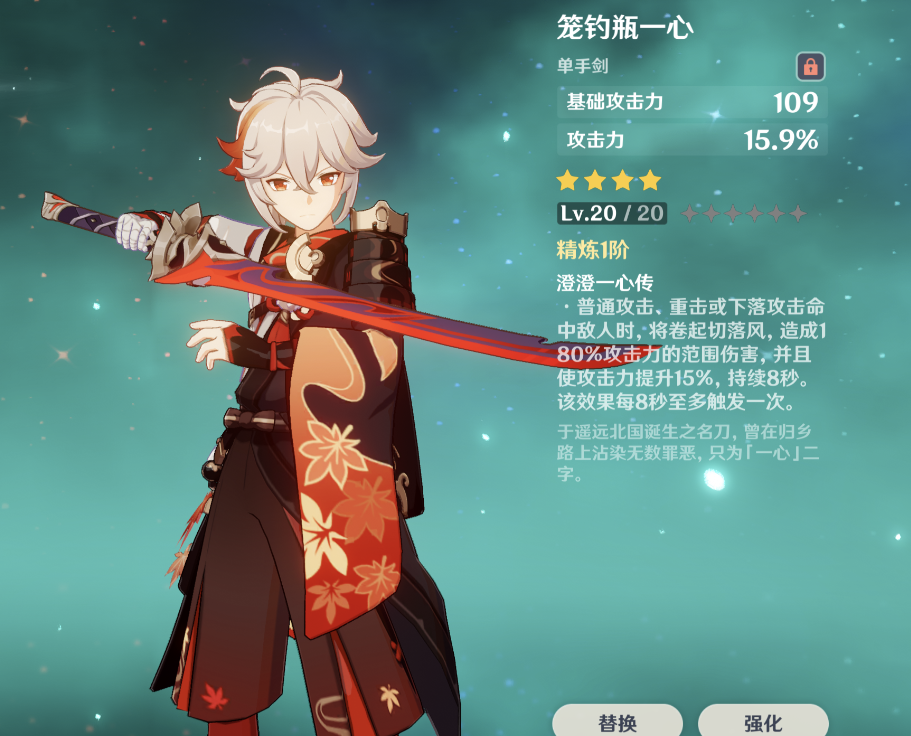This screenshot has height=736, width=911.
Task: Click the 澄澄一心传 passive skill title
Action: (605, 283)
